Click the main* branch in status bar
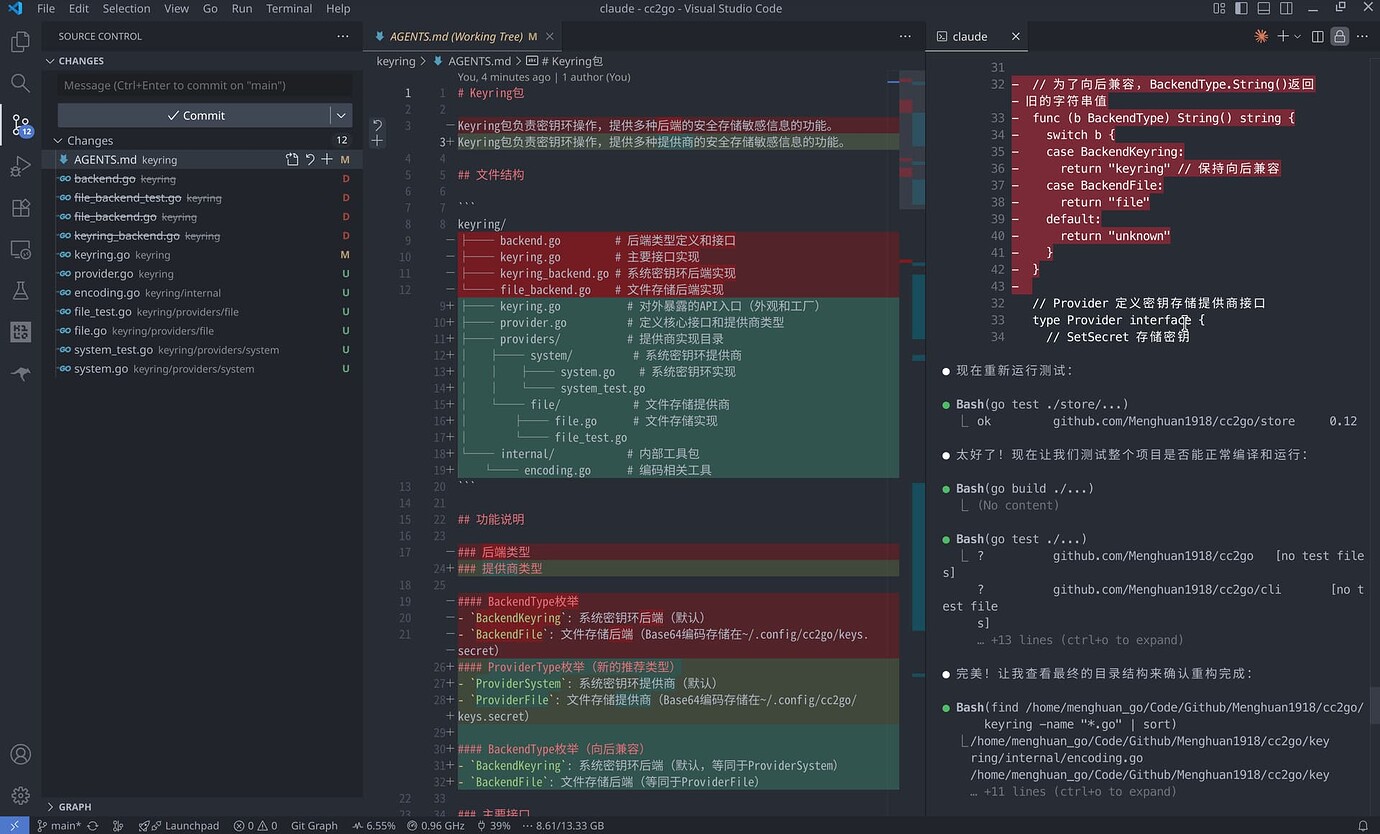Viewport: 1380px width, 834px height. click(59, 826)
